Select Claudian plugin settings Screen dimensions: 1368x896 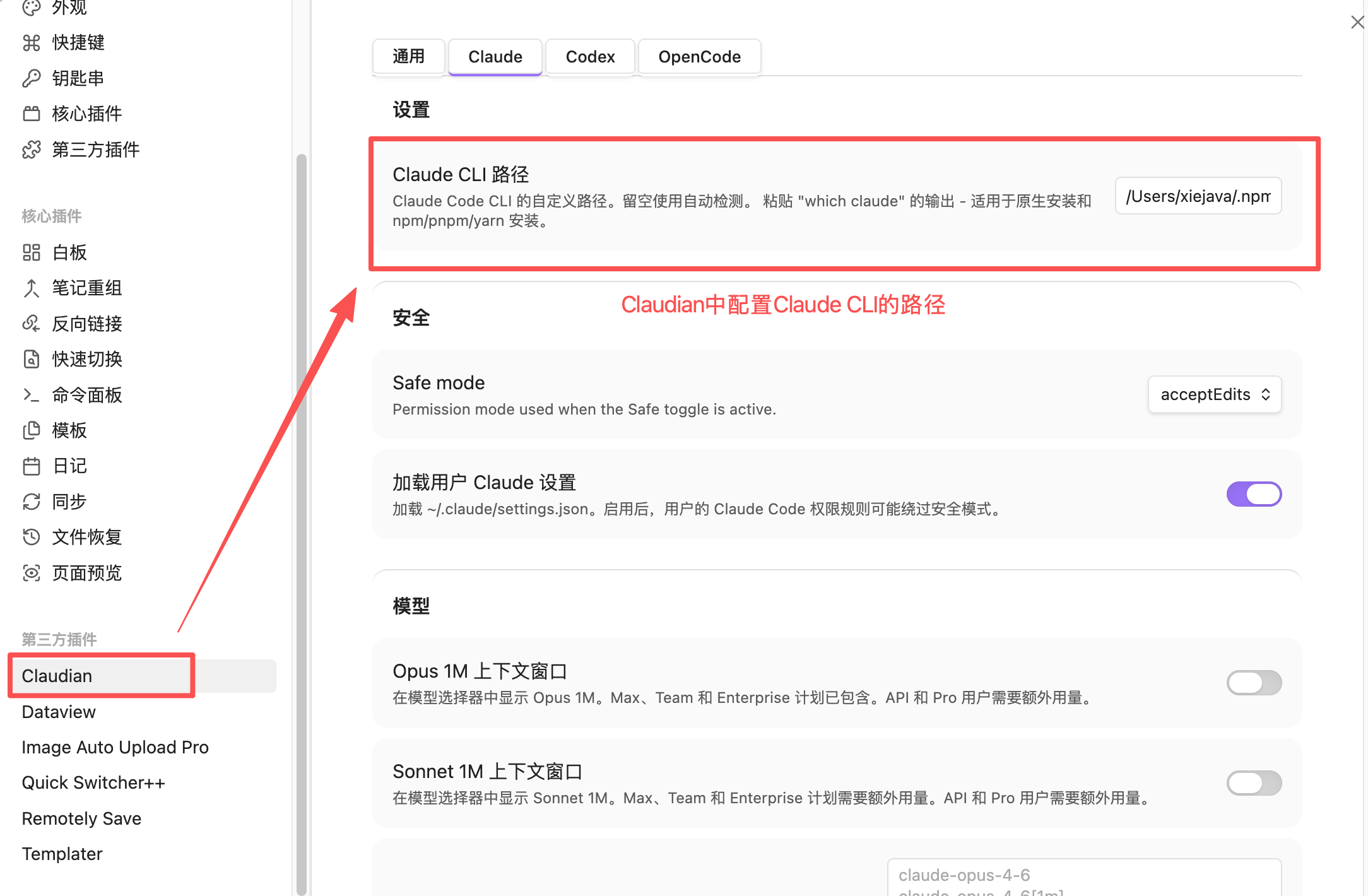point(143,676)
